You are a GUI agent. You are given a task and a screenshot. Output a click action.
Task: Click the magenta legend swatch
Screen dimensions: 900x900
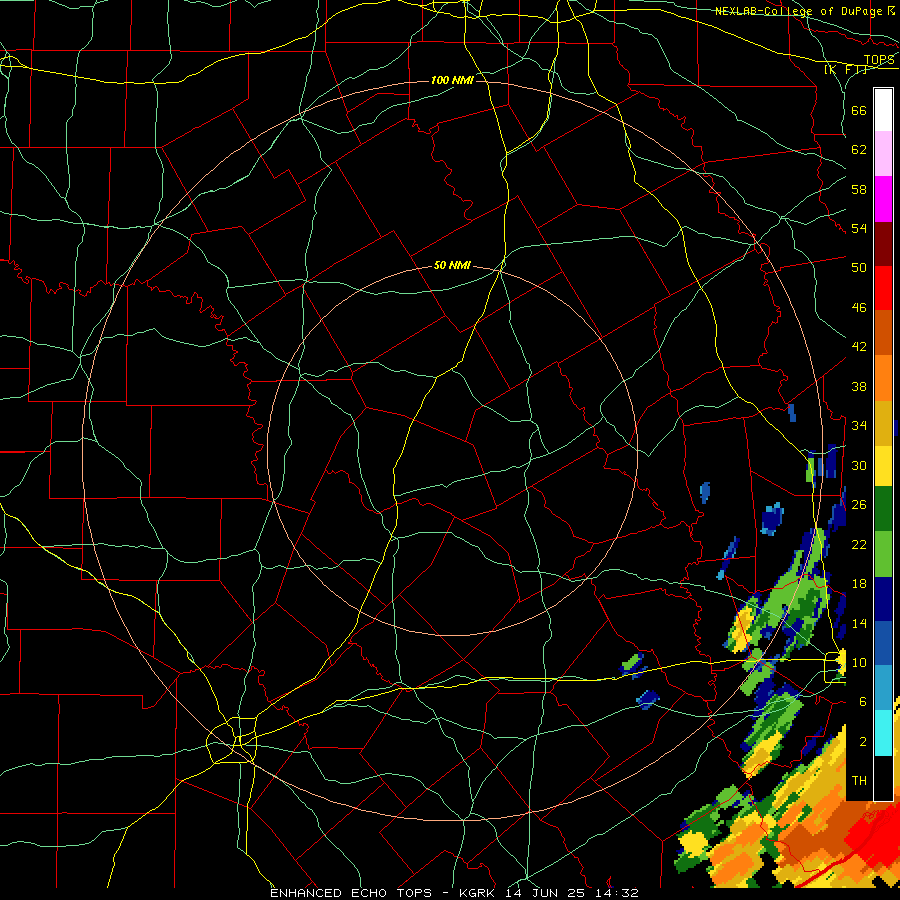pos(883,199)
